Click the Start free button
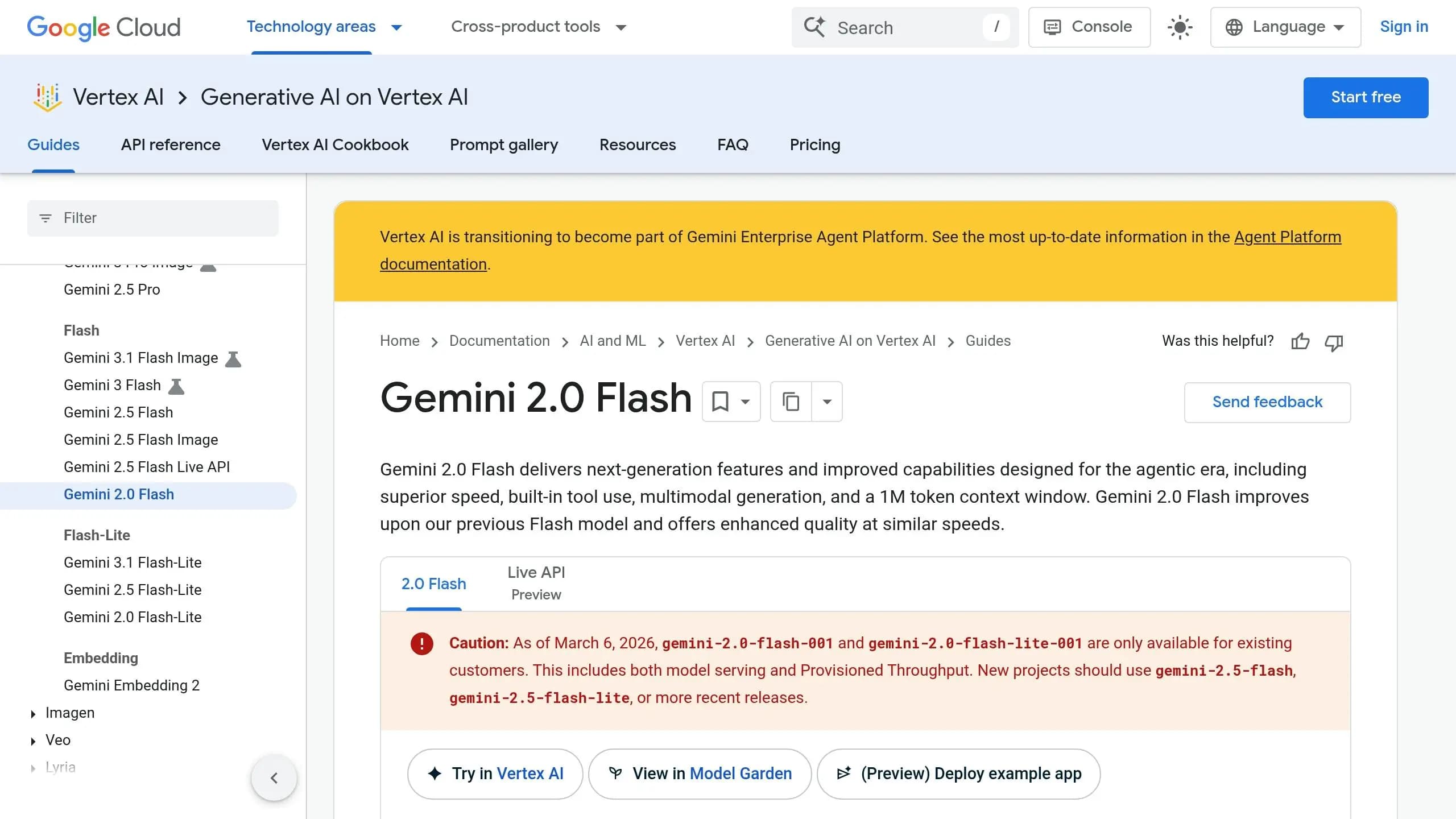Image resolution: width=1456 pixels, height=819 pixels. [x=1366, y=97]
